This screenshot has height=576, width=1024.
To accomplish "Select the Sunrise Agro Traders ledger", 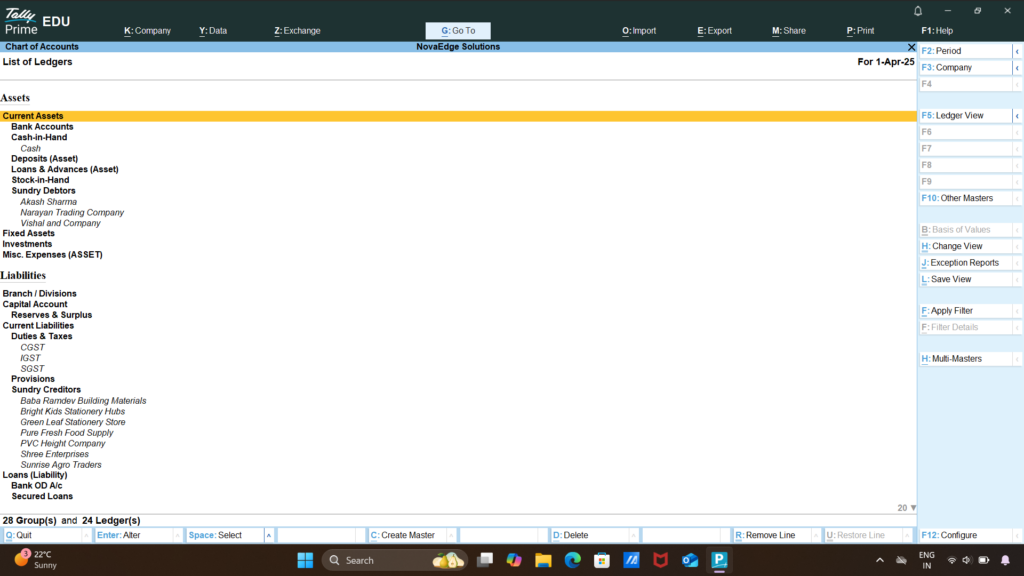I will tap(61, 464).
